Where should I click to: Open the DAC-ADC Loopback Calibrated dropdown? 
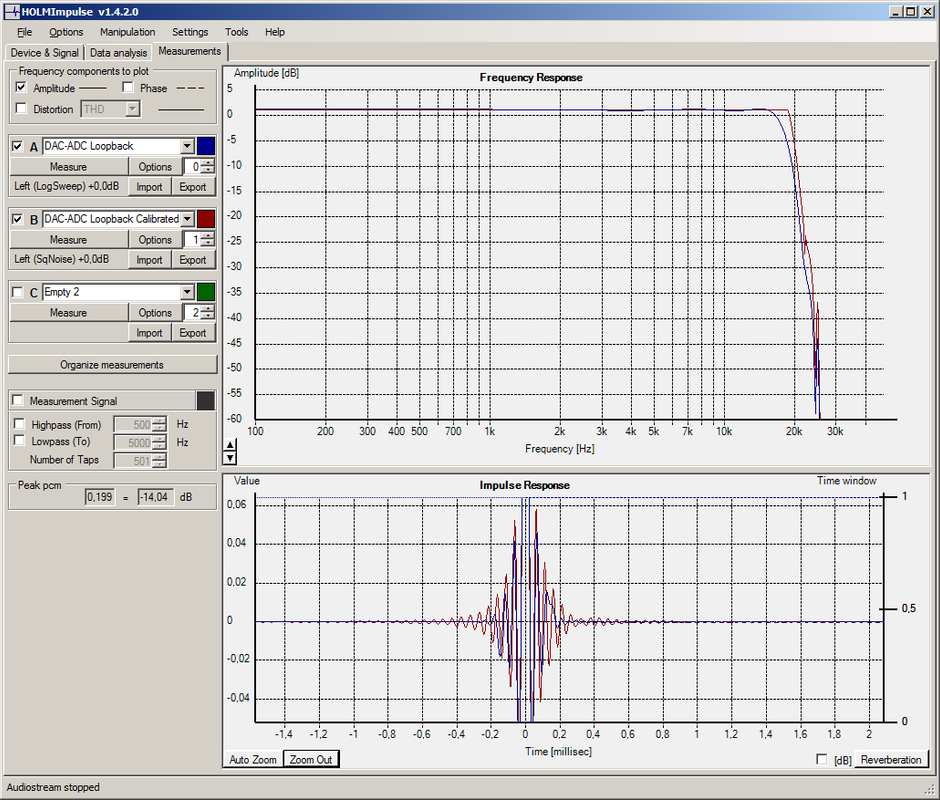(188, 219)
